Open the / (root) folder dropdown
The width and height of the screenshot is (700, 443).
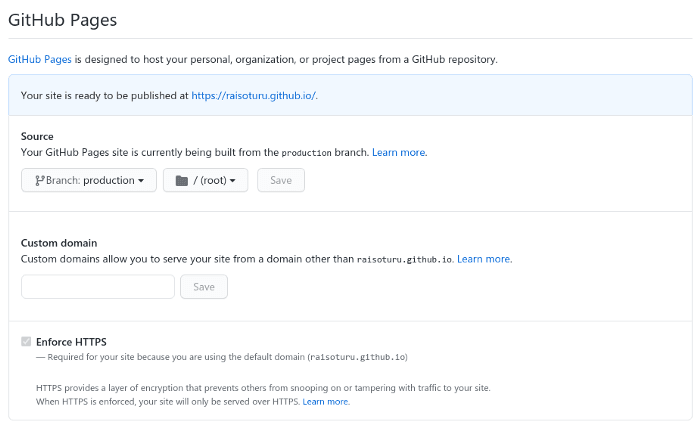point(205,180)
